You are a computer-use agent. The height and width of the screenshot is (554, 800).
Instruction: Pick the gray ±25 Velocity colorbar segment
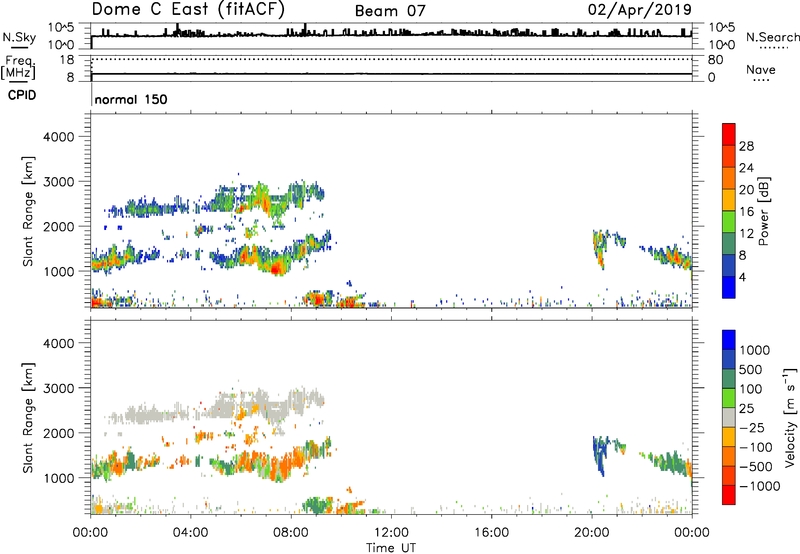[x=729, y=417]
